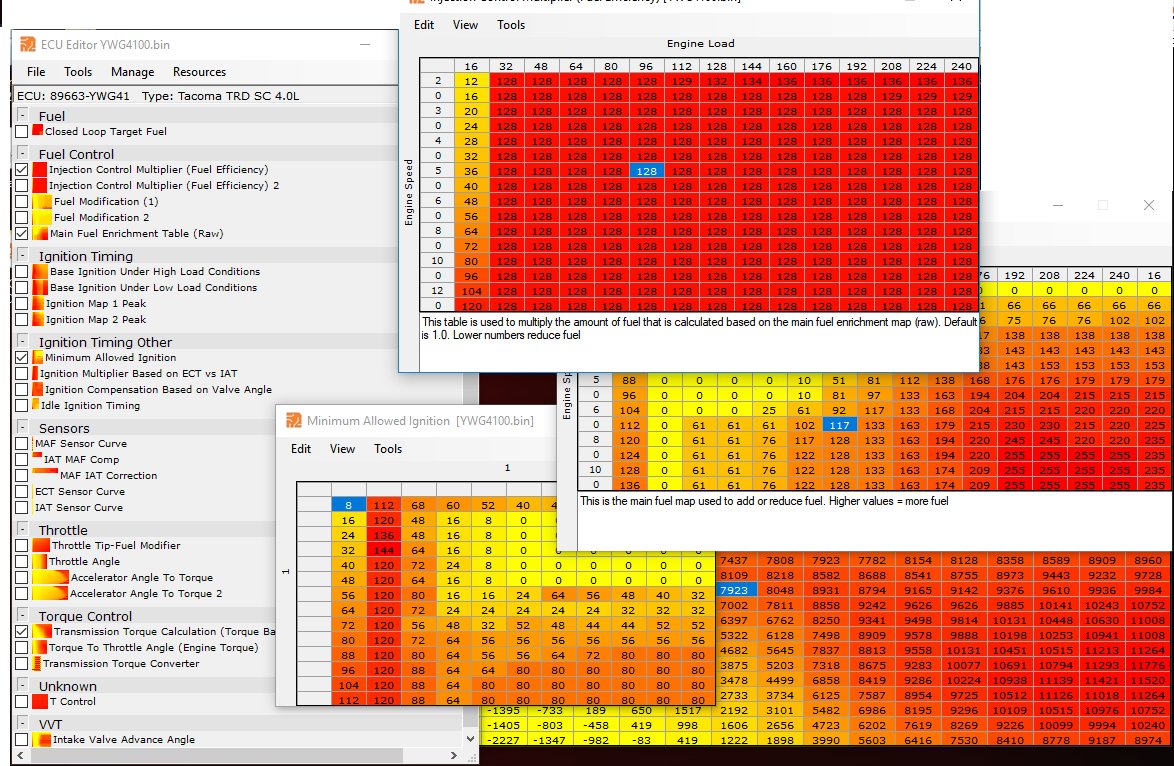Click Throttle Tip-Fuel Modifier icon
This screenshot has height=766, width=1174.
pos(41,546)
